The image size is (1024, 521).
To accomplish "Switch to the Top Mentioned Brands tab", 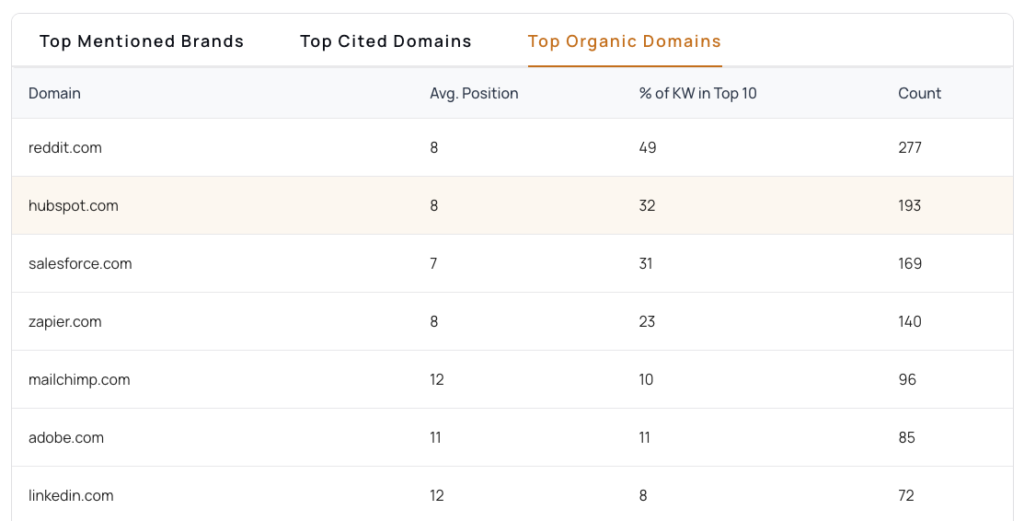I will 141,42.
